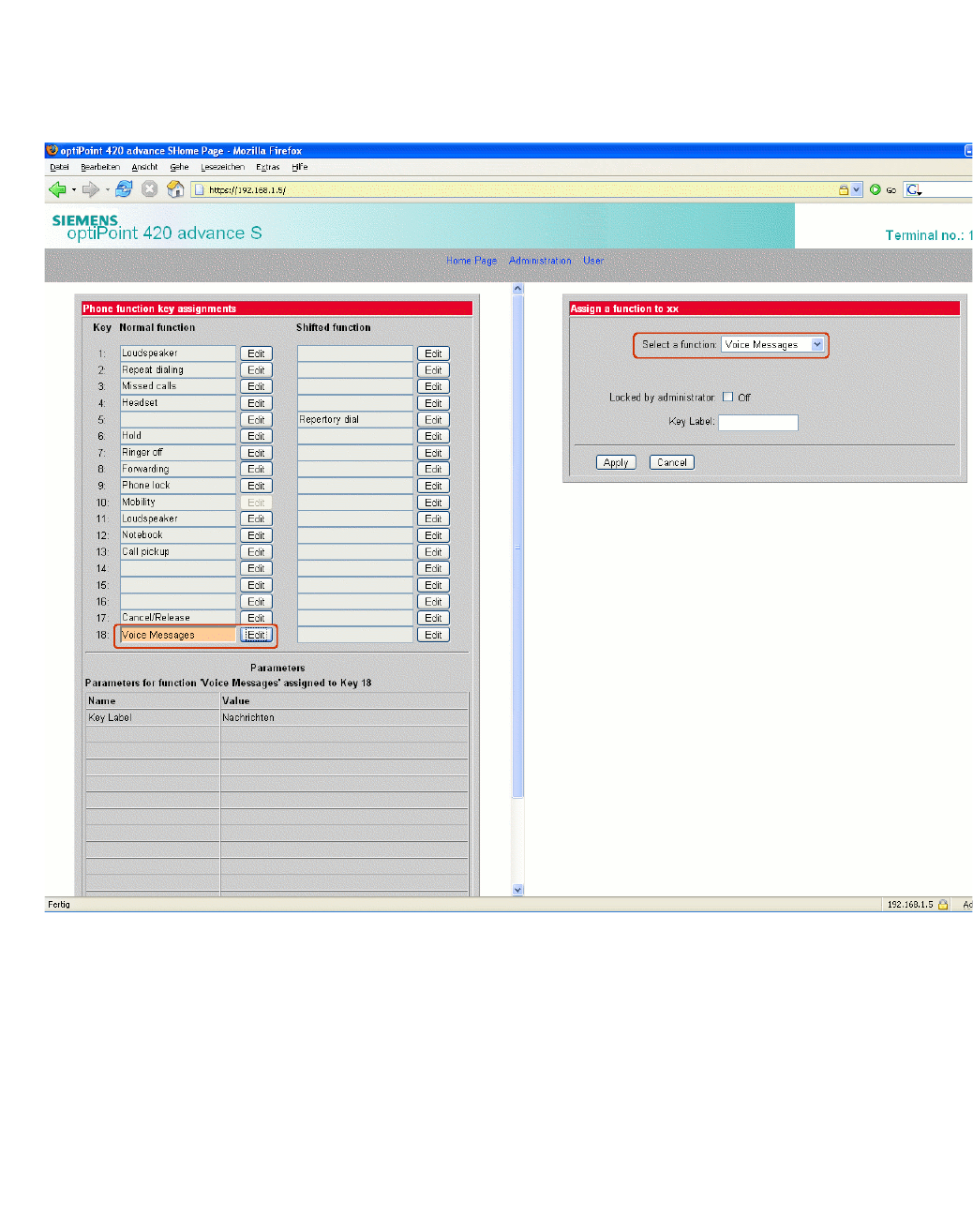This screenshot has height=1232, width=973.
Task: Open the Hilfe menu
Action: (x=300, y=167)
